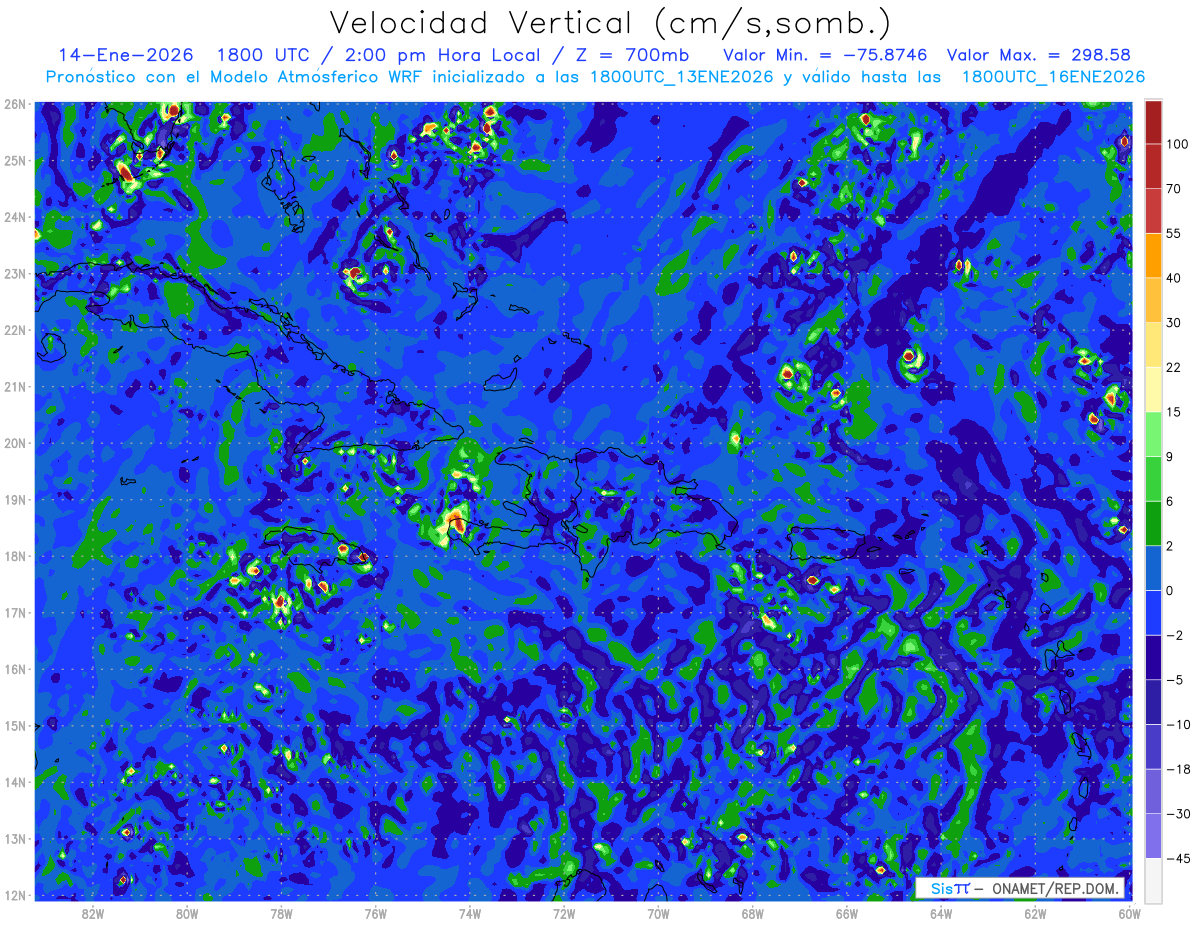This screenshot has width=1200, height=927.
Task: Click the title 'Velocidad Vertical (cm/s,somb.)'
Action: pyautogui.click(x=609, y=24)
